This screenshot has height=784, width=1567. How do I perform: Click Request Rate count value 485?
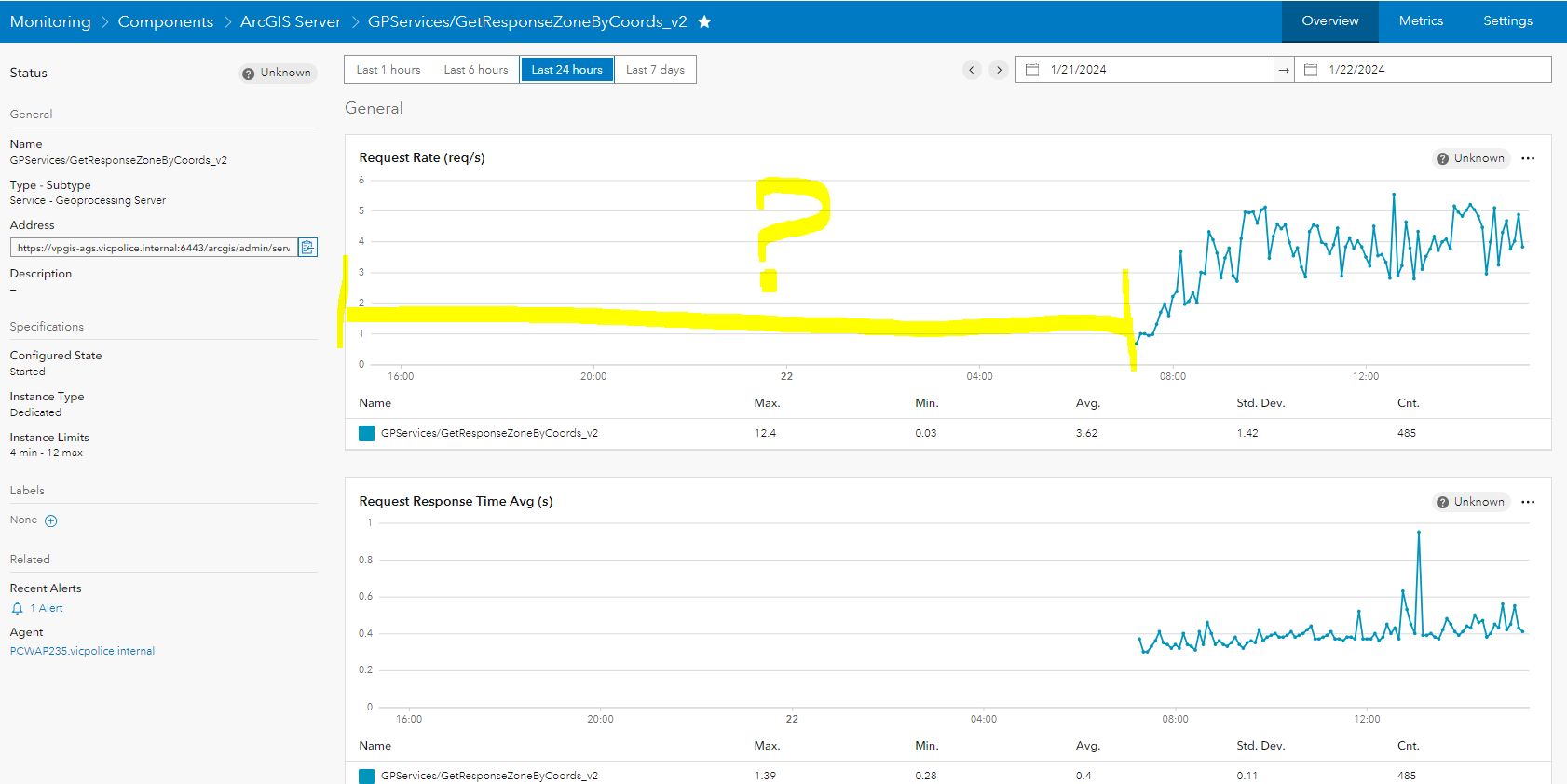(1407, 433)
